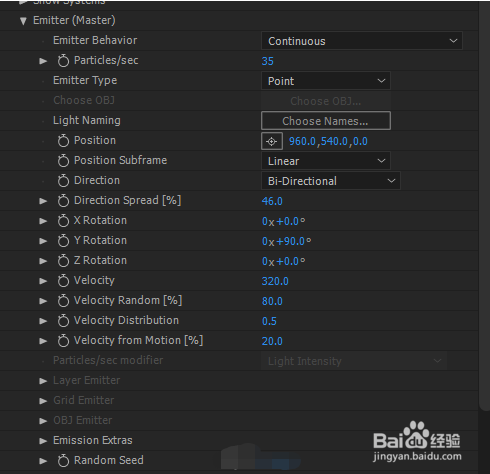
Task: Toggle the Position stopwatch
Action: tap(63, 141)
